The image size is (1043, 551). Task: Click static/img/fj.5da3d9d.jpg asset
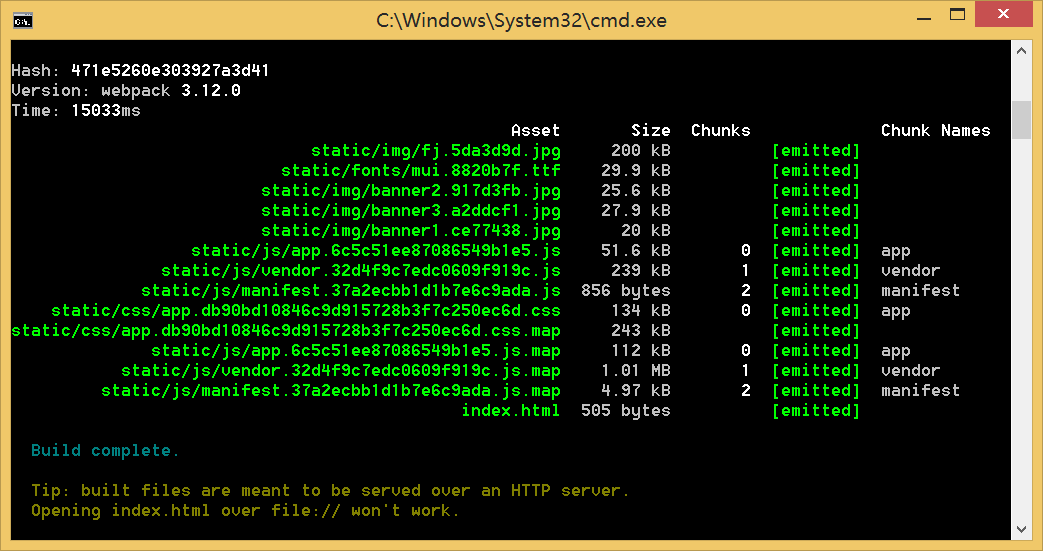(x=436, y=150)
